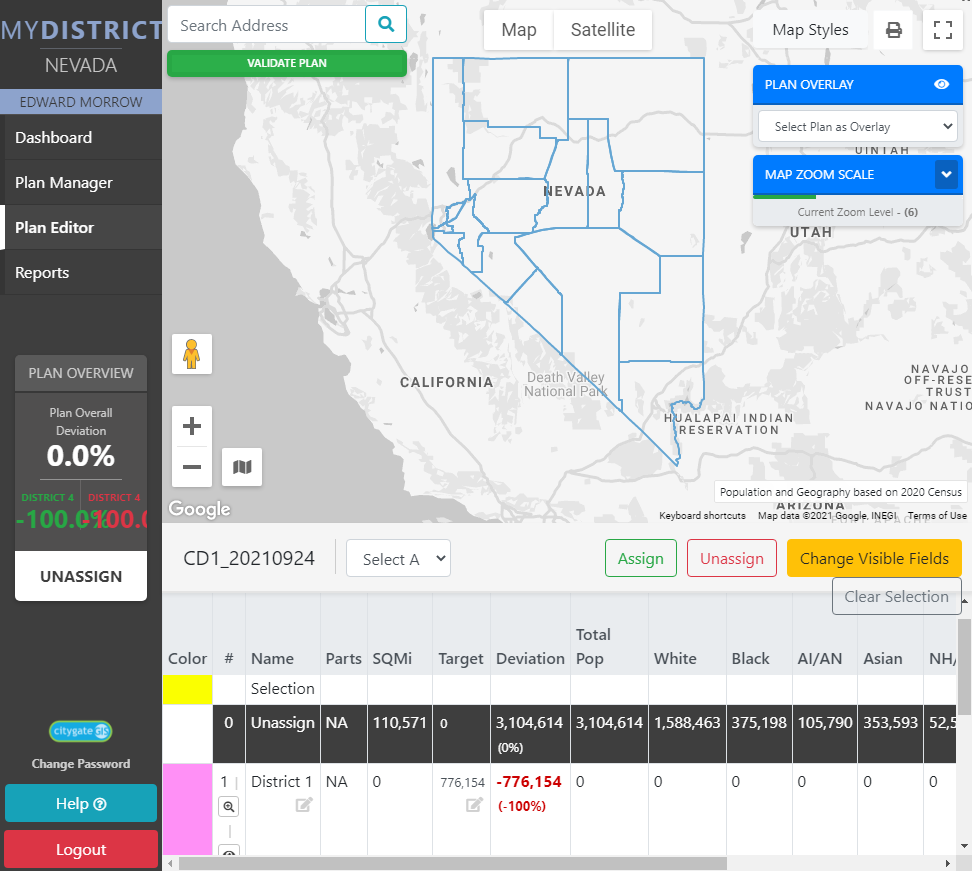Click the Street View pegman icon

point(192,354)
